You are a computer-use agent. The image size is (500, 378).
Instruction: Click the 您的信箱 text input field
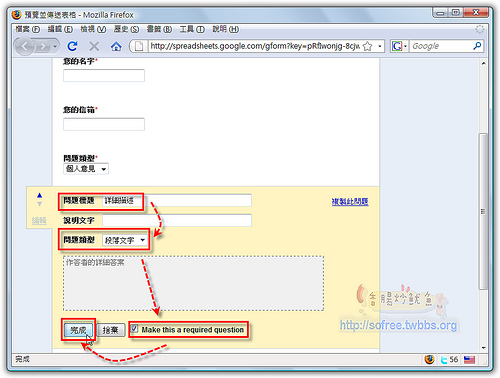point(104,124)
